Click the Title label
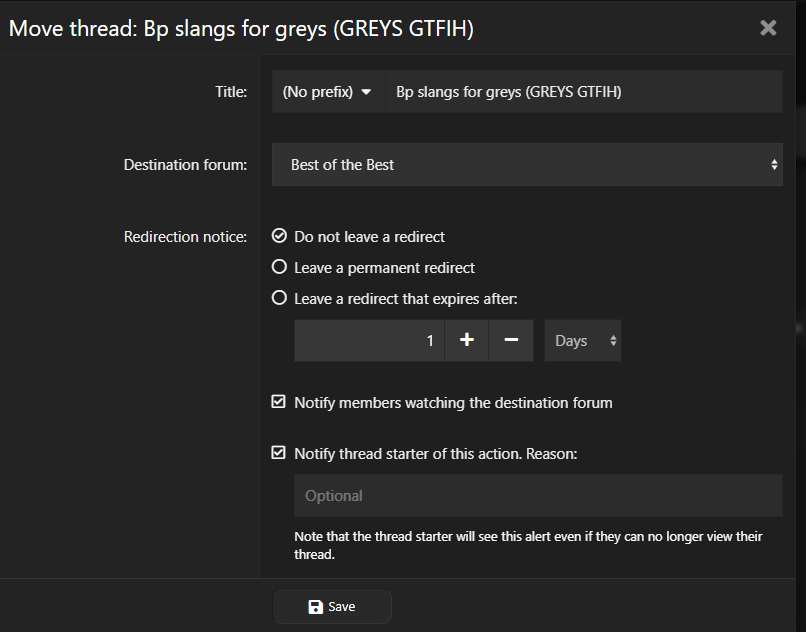Viewport: 806px width, 632px height. coord(231,92)
